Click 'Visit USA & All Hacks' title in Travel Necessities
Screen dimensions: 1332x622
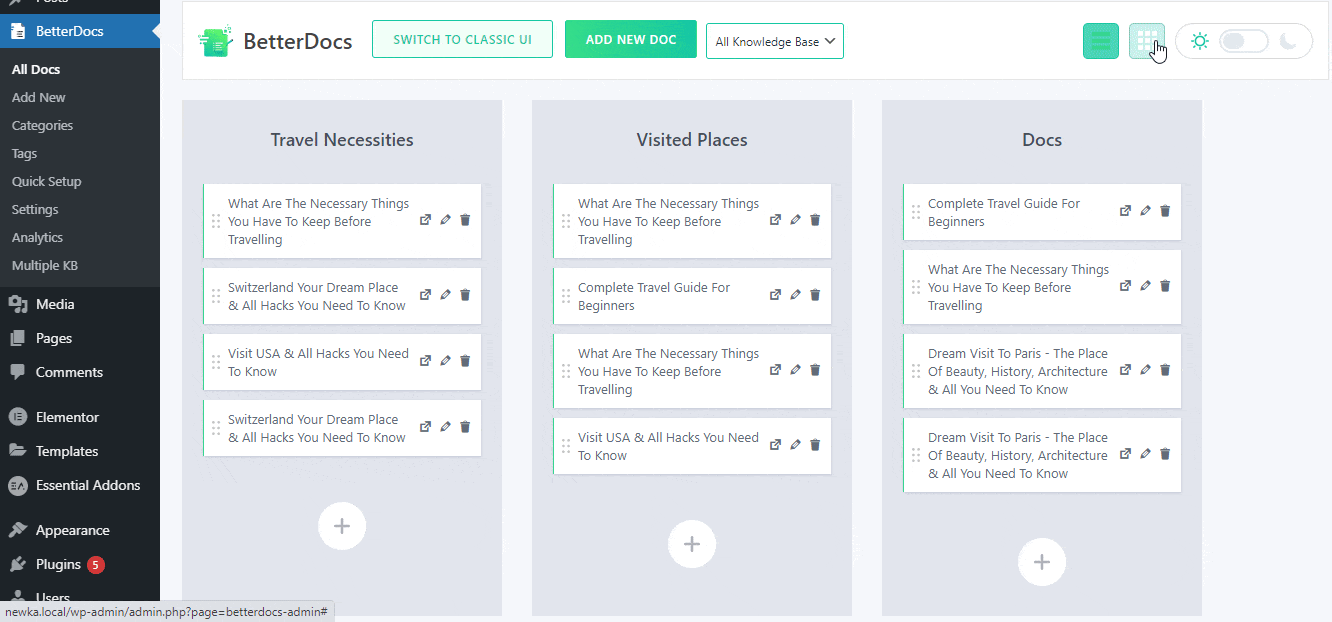click(x=318, y=362)
